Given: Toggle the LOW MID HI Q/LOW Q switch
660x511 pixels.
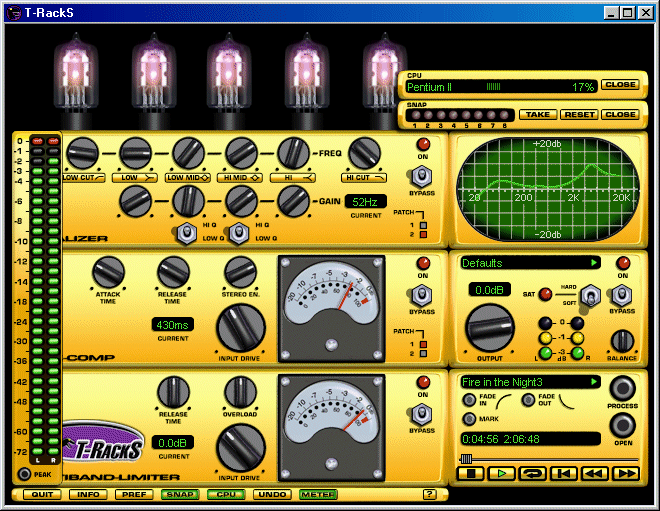Looking at the screenshot, I should tap(187, 233).
